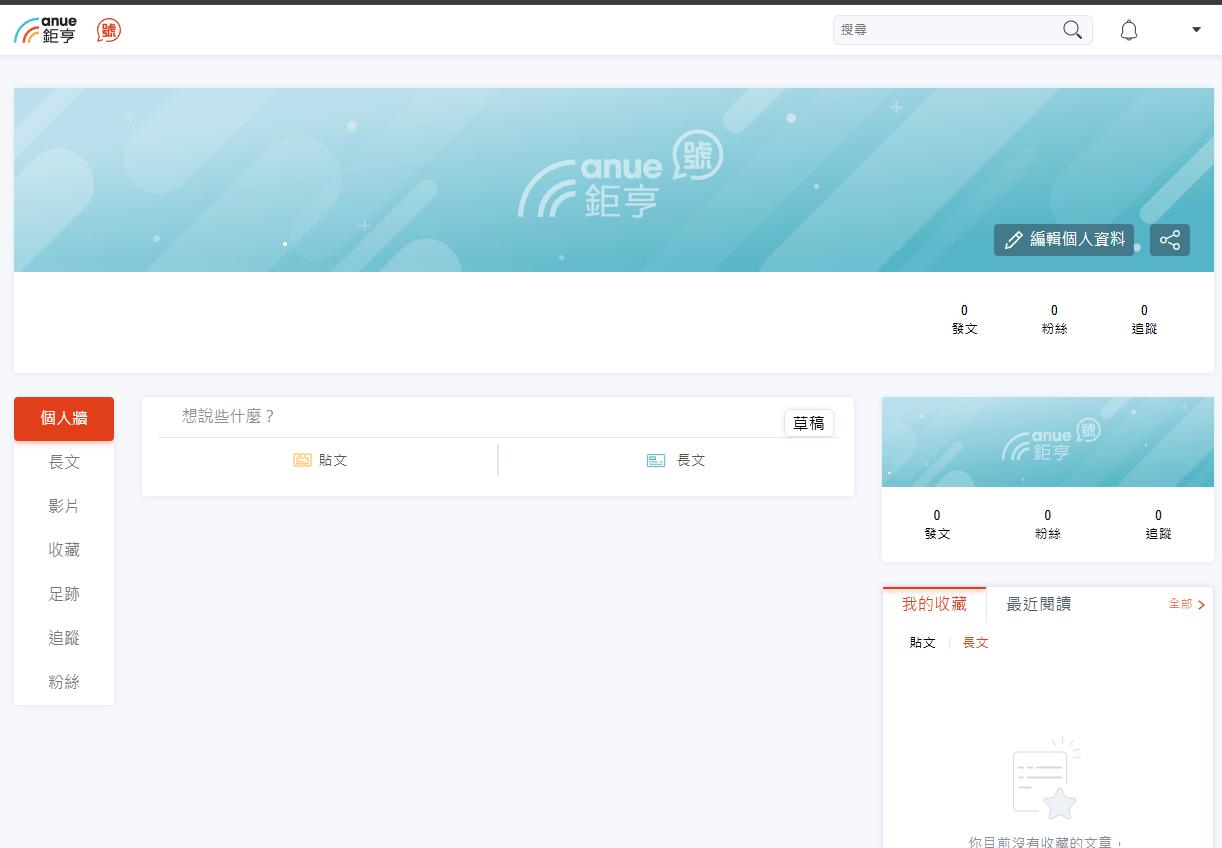Open 粉絲 in the left sidebar
1222x848 pixels.
pyautogui.click(x=64, y=682)
